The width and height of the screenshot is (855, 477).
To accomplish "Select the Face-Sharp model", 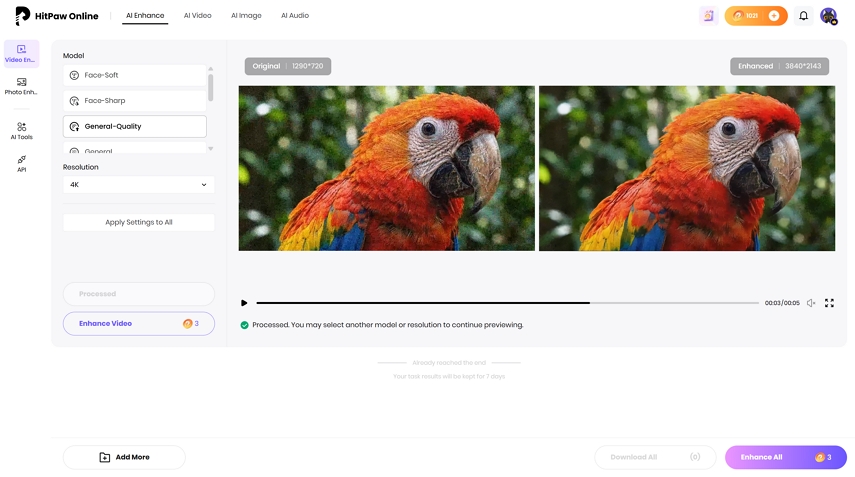I will click(135, 101).
